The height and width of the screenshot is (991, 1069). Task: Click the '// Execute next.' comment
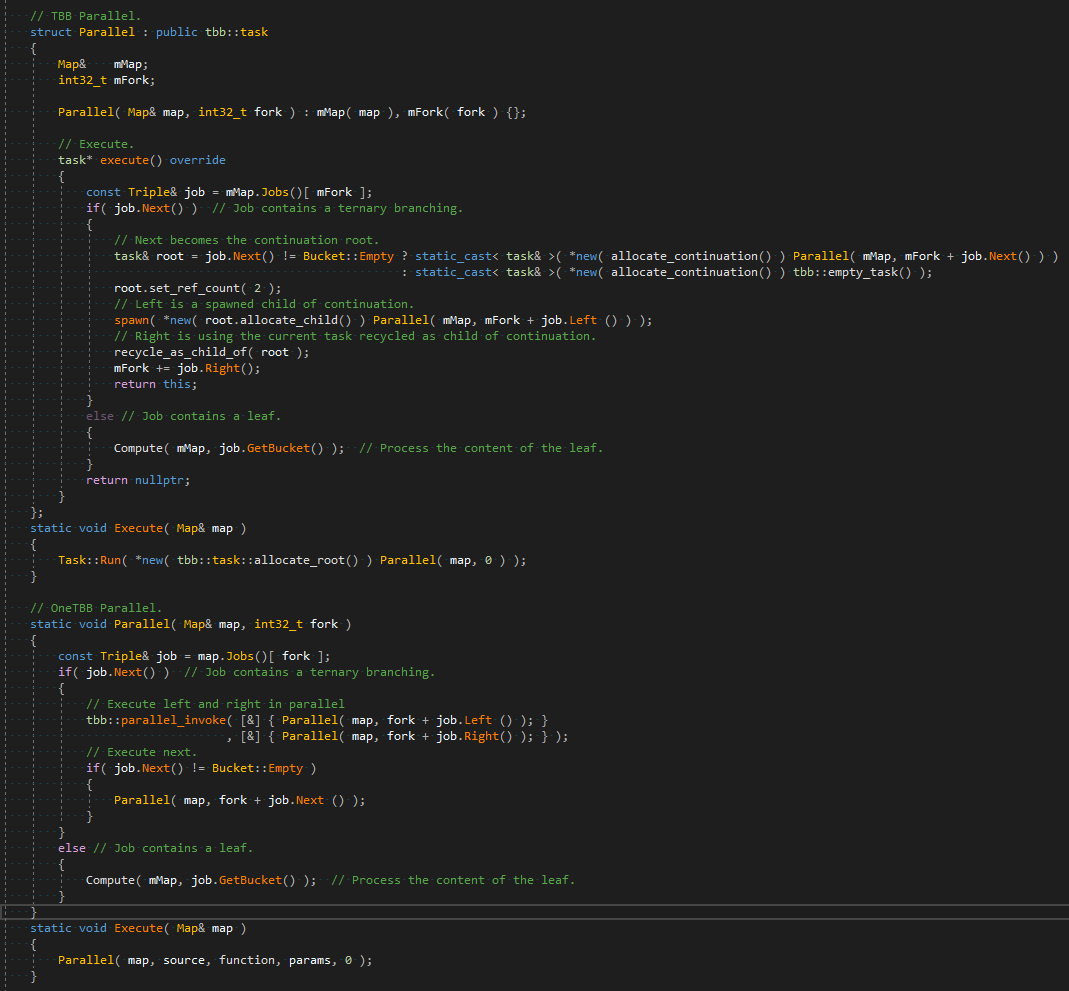tap(142, 752)
